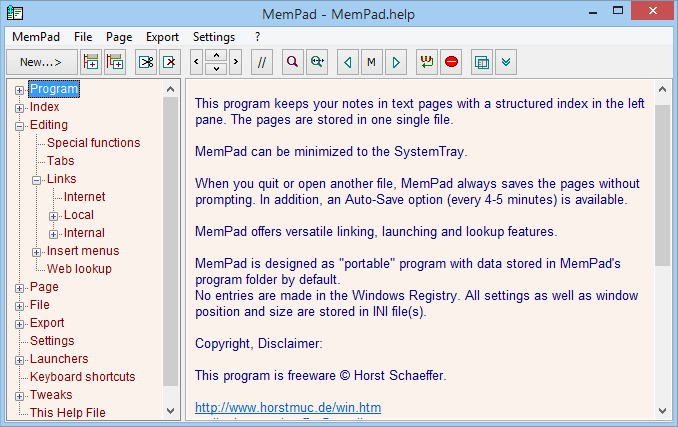Click the double down chevron icon
Image resolution: width=678 pixels, height=427 pixels.
coord(506,62)
